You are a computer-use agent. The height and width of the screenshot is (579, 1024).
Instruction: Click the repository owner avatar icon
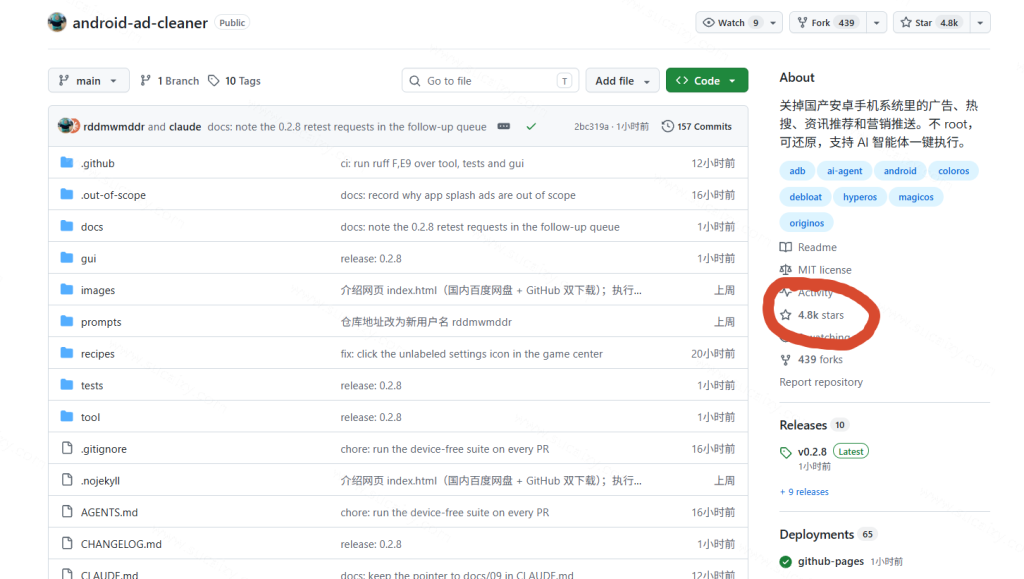57,22
